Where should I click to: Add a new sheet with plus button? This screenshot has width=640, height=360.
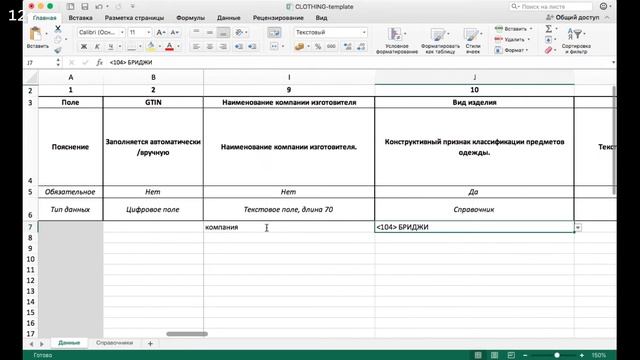tap(150, 344)
